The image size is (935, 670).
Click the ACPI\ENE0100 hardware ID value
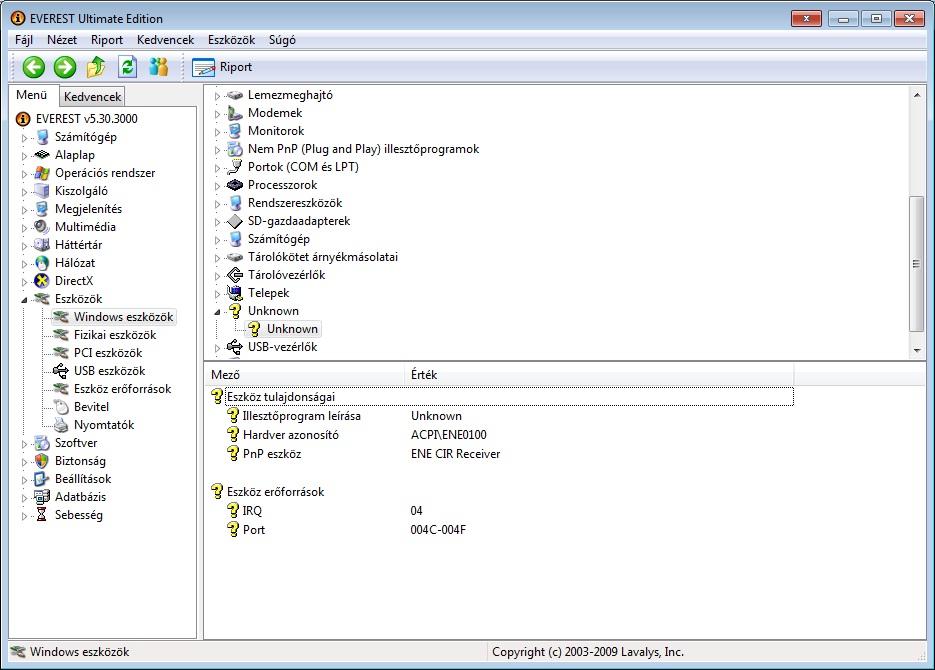click(x=448, y=435)
